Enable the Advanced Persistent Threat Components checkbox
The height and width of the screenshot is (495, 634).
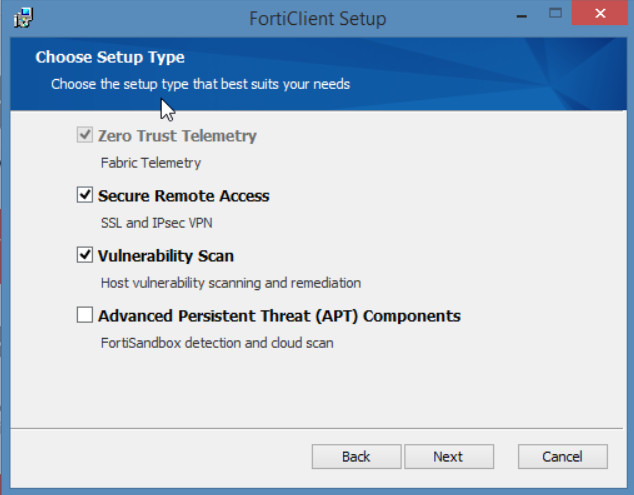85,315
